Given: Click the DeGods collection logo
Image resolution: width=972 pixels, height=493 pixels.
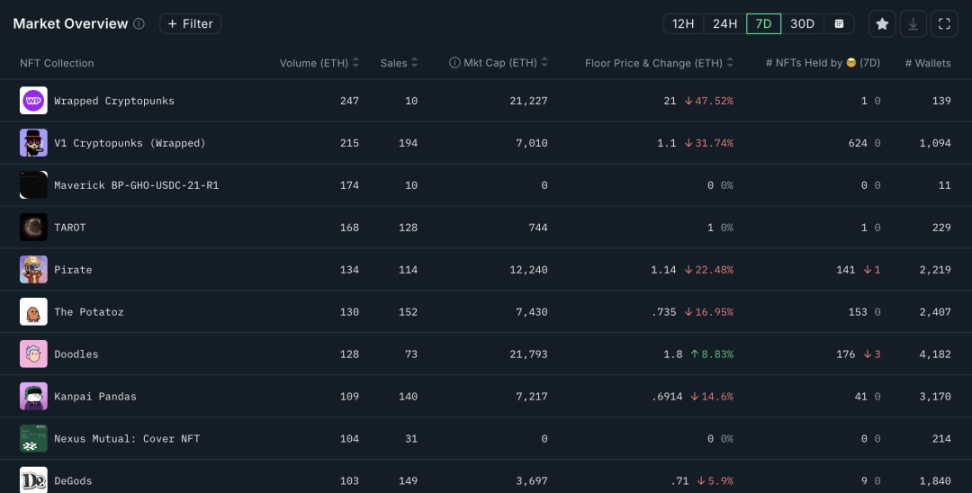Looking at the screenshot, I should point(33,480).
